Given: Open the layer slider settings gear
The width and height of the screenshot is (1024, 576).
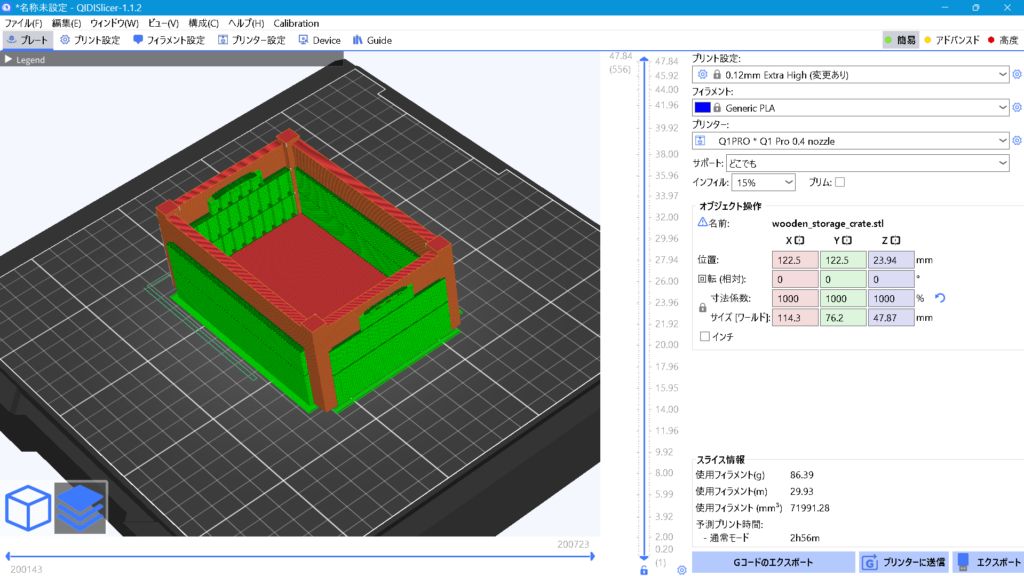Looking at the screenshot, I should point(681,570).
